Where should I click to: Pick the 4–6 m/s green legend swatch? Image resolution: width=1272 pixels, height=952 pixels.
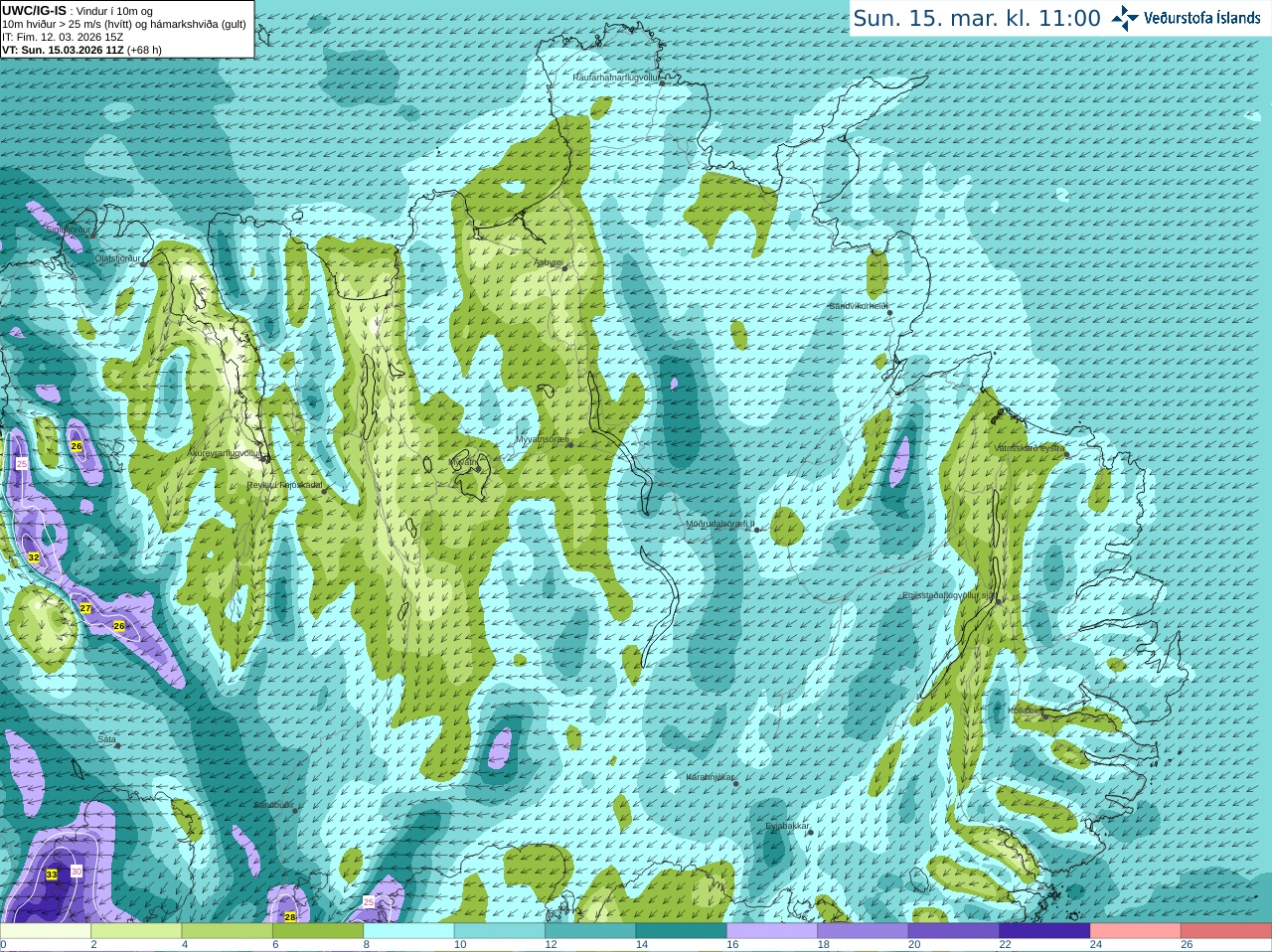[x=227, y=931]
